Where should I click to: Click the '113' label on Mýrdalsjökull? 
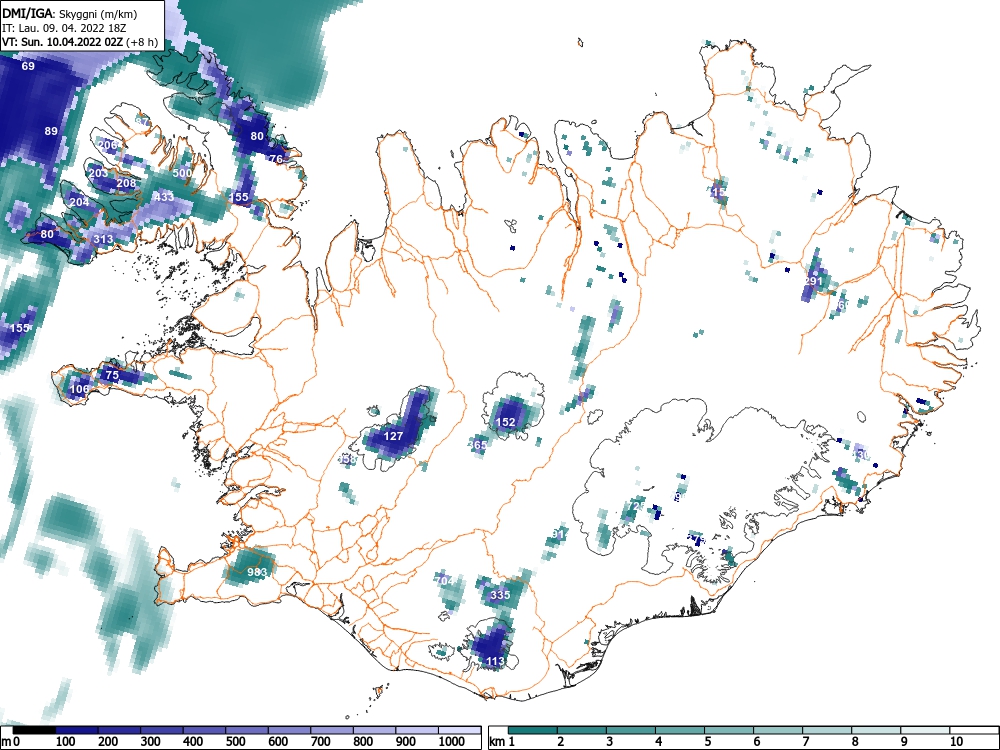click(x=496, y=661)
